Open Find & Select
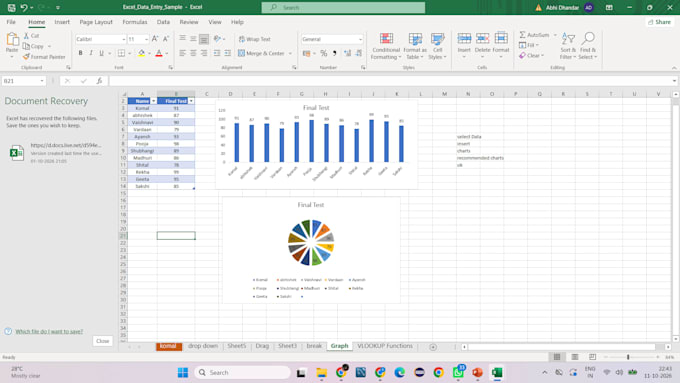The height and width of the screenshot is (383, 680). pos(588,46)
